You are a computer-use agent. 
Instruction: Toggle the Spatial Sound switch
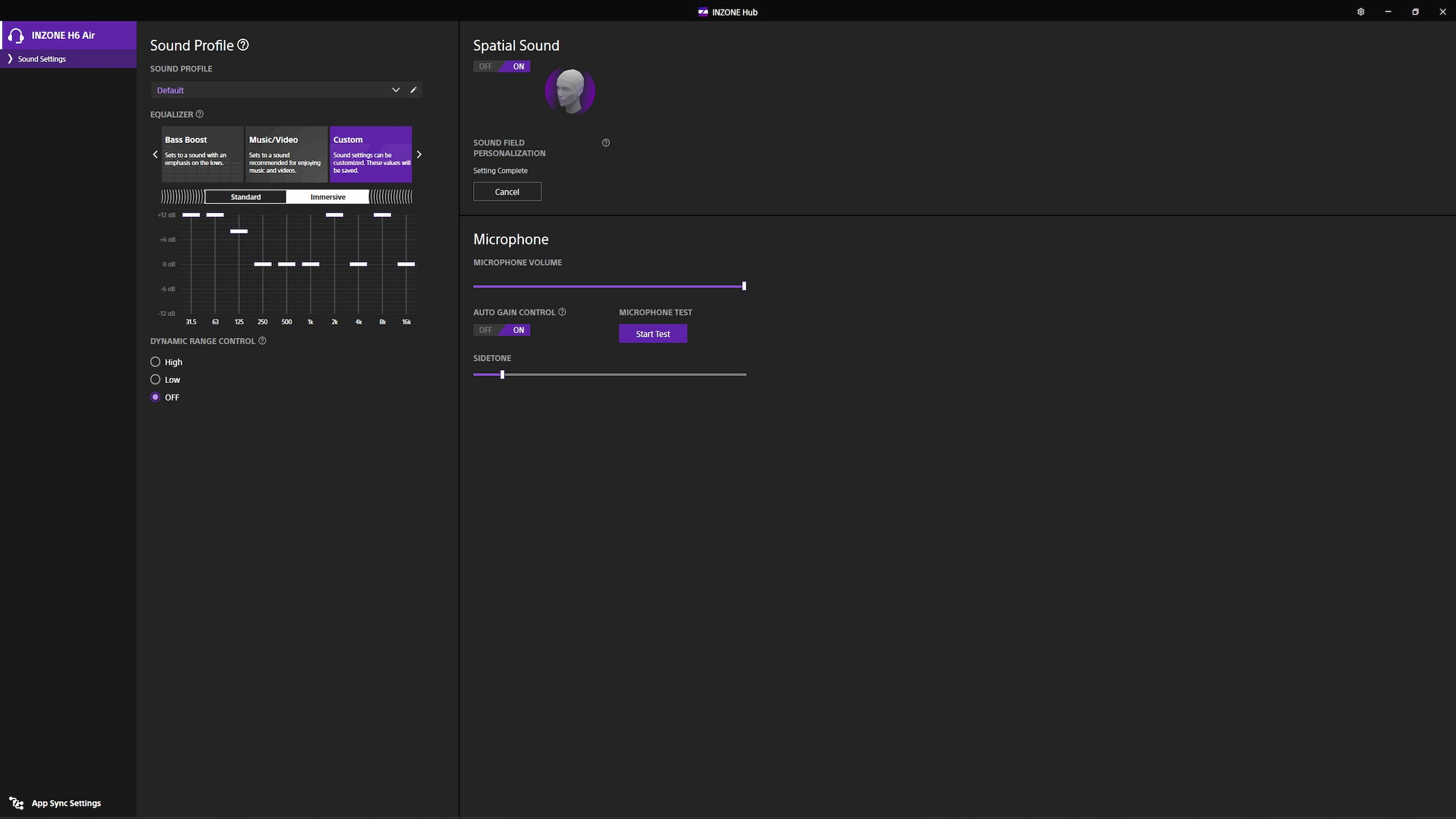[x=502, y=67]
